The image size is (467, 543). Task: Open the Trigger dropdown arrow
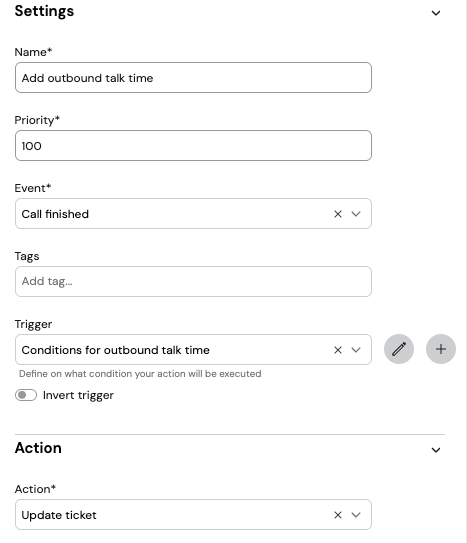(x=356, y=350)
